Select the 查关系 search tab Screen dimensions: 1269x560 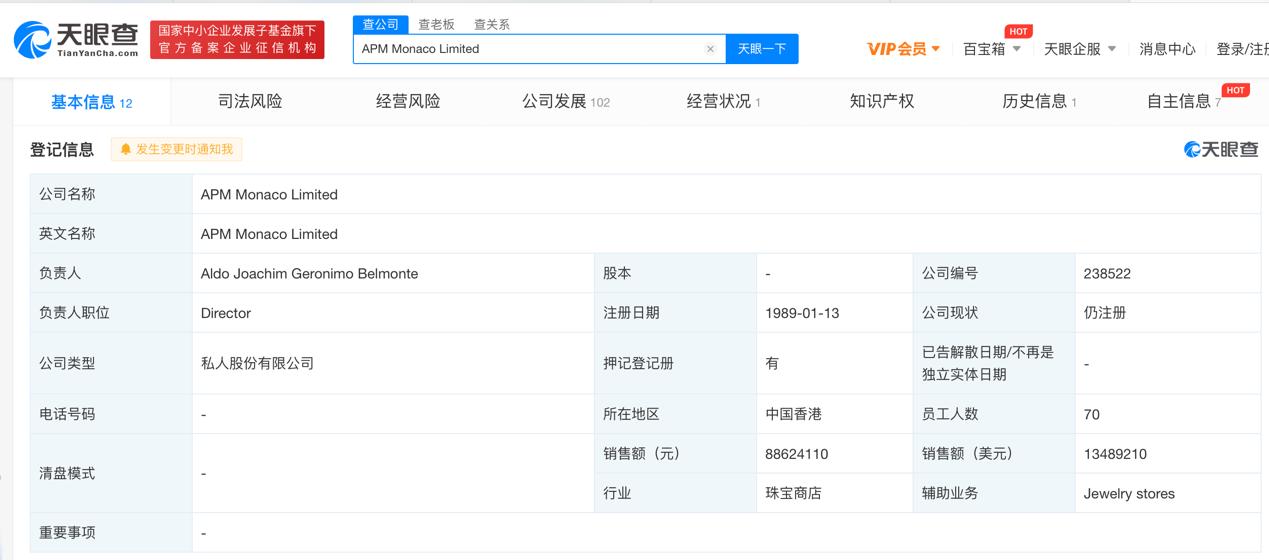pyautogui.click(x=492, y=24)
